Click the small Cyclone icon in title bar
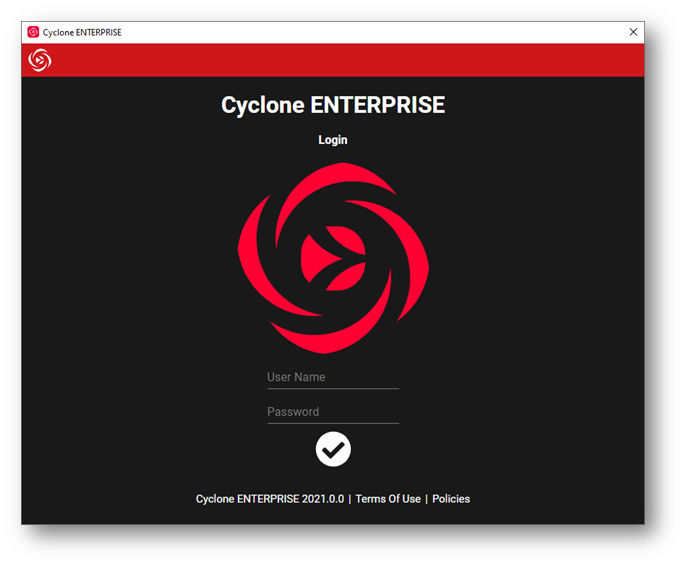This screenshot has width=687, height=567. click(x=33, y=32)
